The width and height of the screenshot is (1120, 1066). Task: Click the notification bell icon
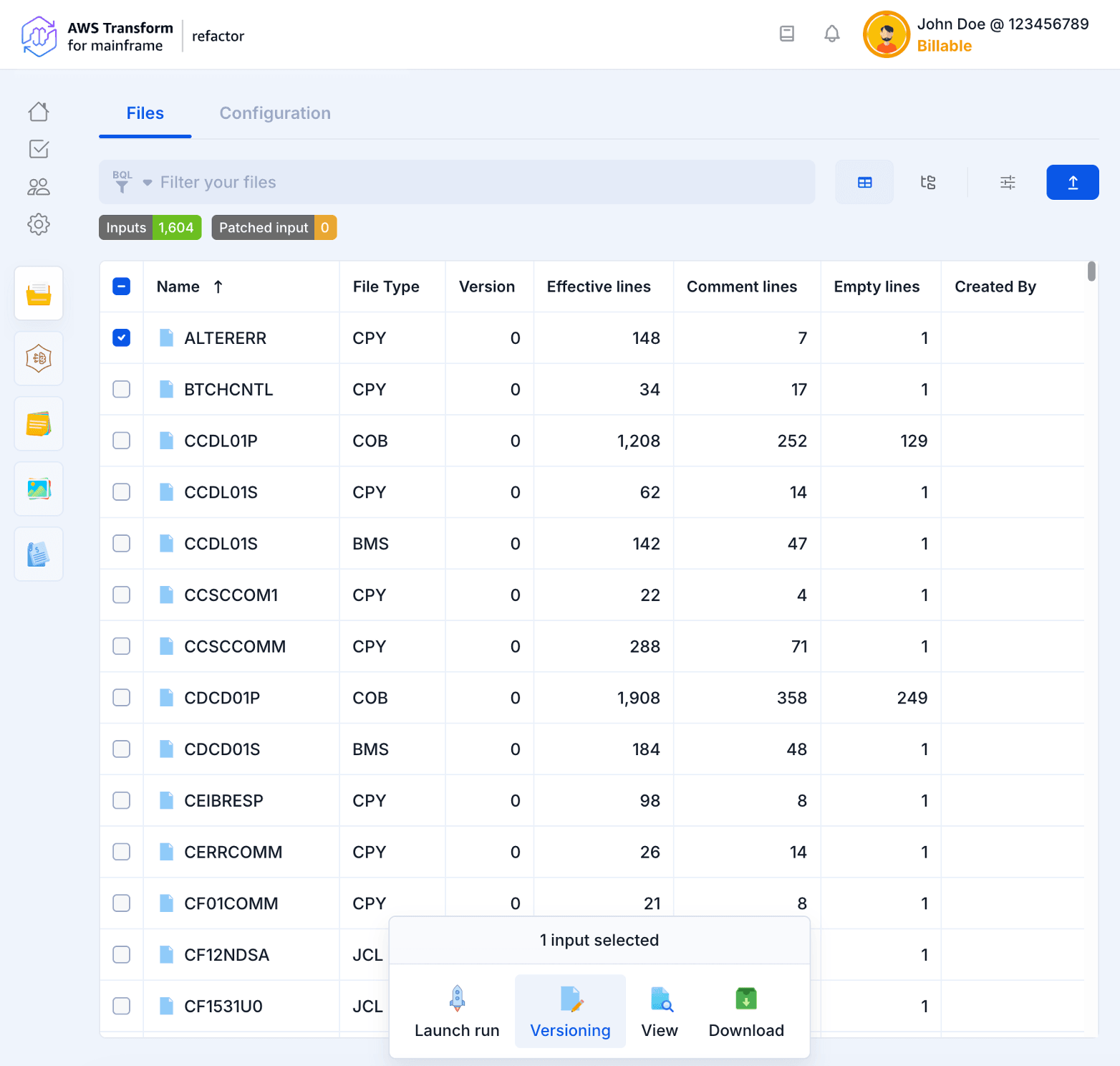(x=831, y=34)
